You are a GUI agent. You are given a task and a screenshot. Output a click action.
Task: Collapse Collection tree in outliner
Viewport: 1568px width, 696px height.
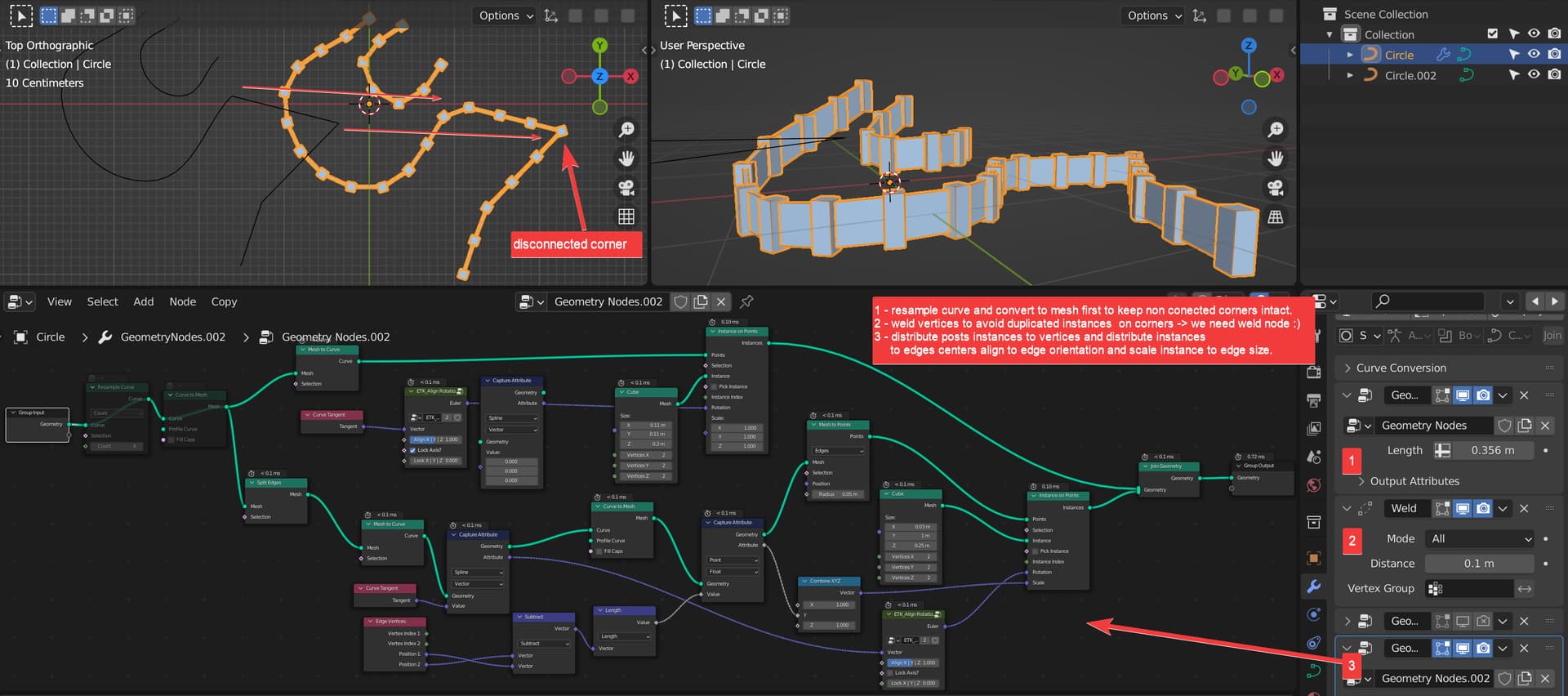pos(1330,34)
